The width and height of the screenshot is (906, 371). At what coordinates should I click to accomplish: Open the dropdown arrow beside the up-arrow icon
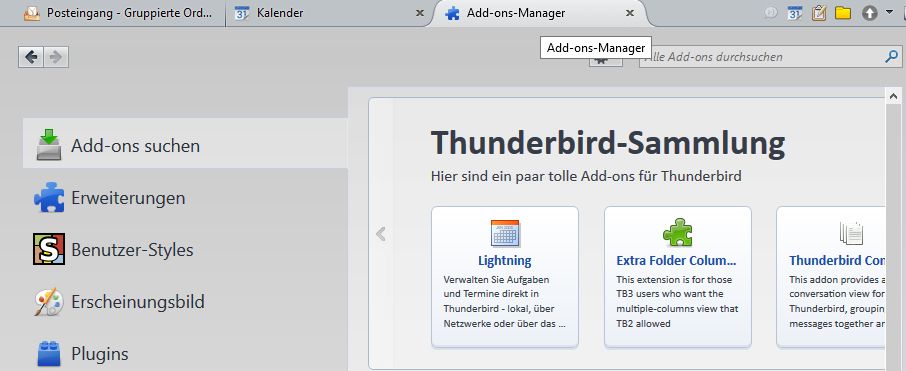click(x=889, y=12)
